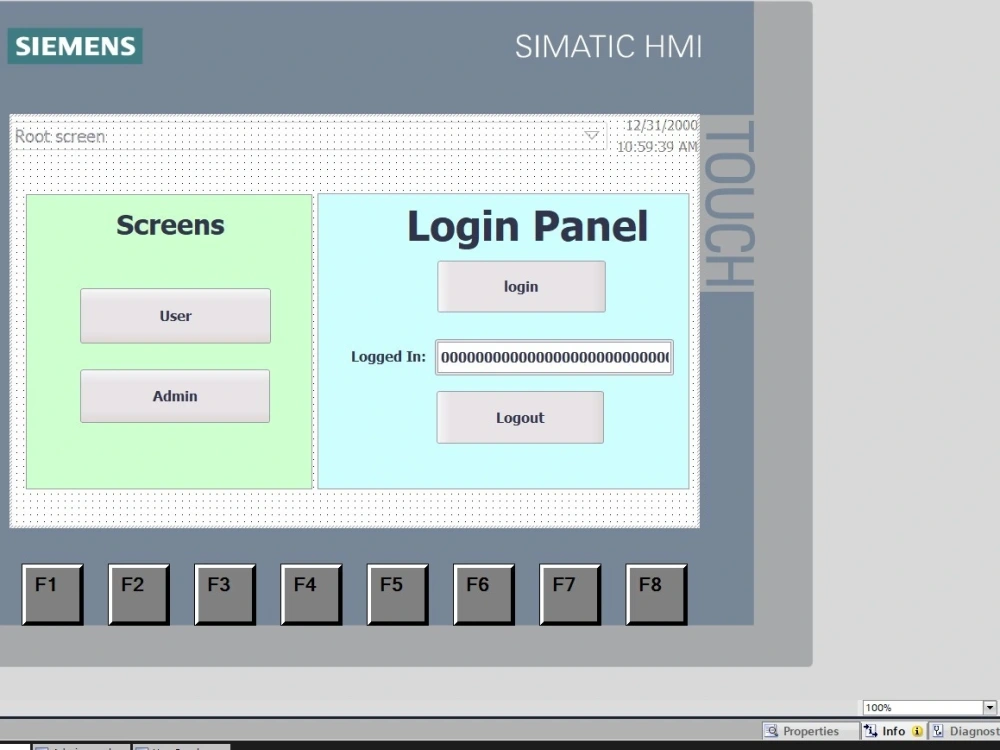The width and height of the screenshot is (1000, 750).
Task: Open the zoom percentage dropdown
Action: click(988, 708)
